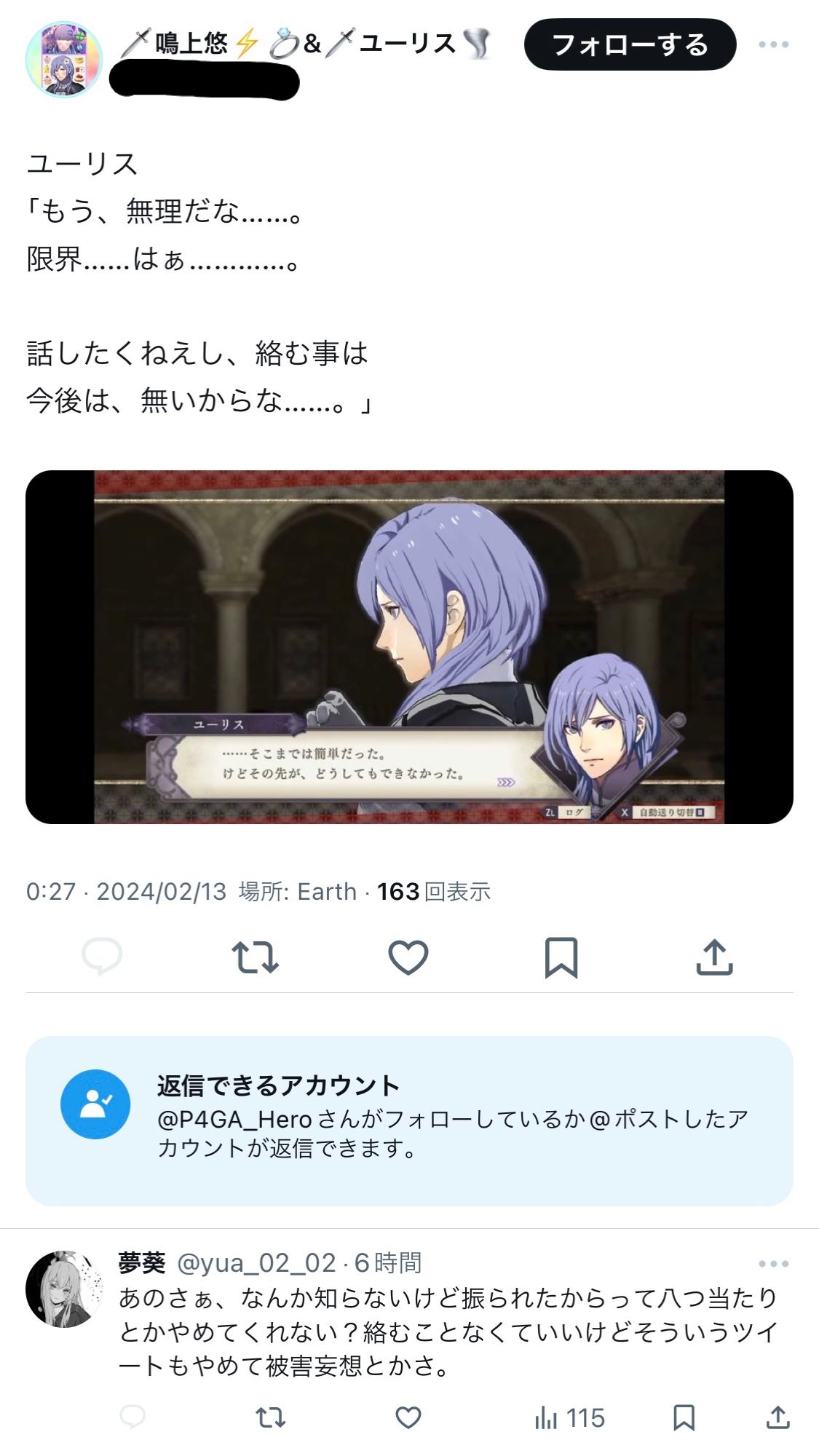Share 夢葵's reply

(x=778, y=1417)
